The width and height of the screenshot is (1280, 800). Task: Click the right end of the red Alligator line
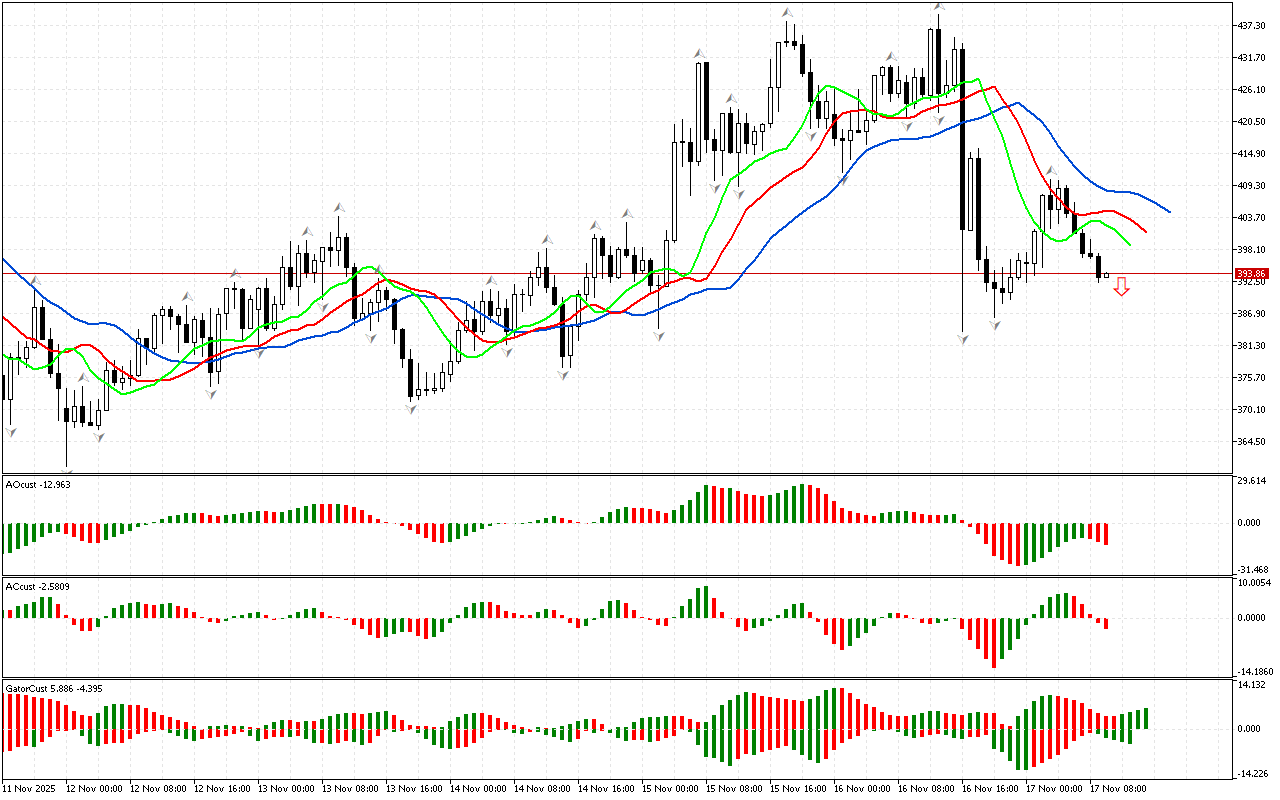click(x=1145, y=231)
